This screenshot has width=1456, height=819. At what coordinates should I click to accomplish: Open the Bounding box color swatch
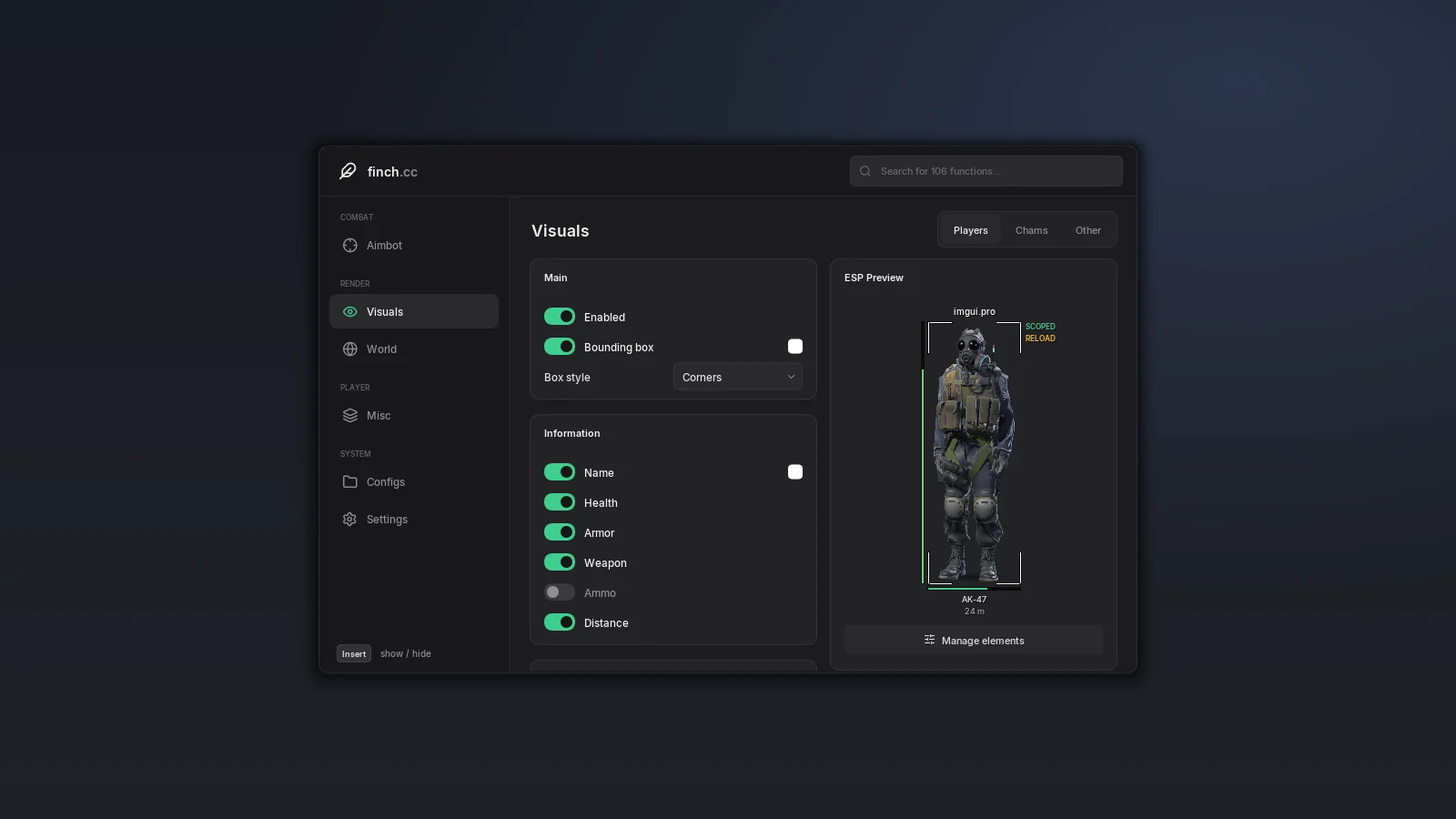[795, 347]
